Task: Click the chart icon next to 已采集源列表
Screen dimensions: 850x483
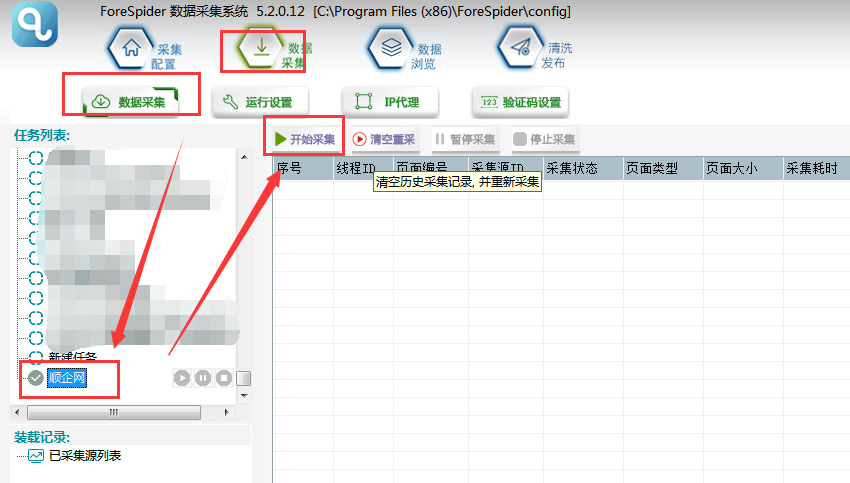Action: click(x=36, y=456)
